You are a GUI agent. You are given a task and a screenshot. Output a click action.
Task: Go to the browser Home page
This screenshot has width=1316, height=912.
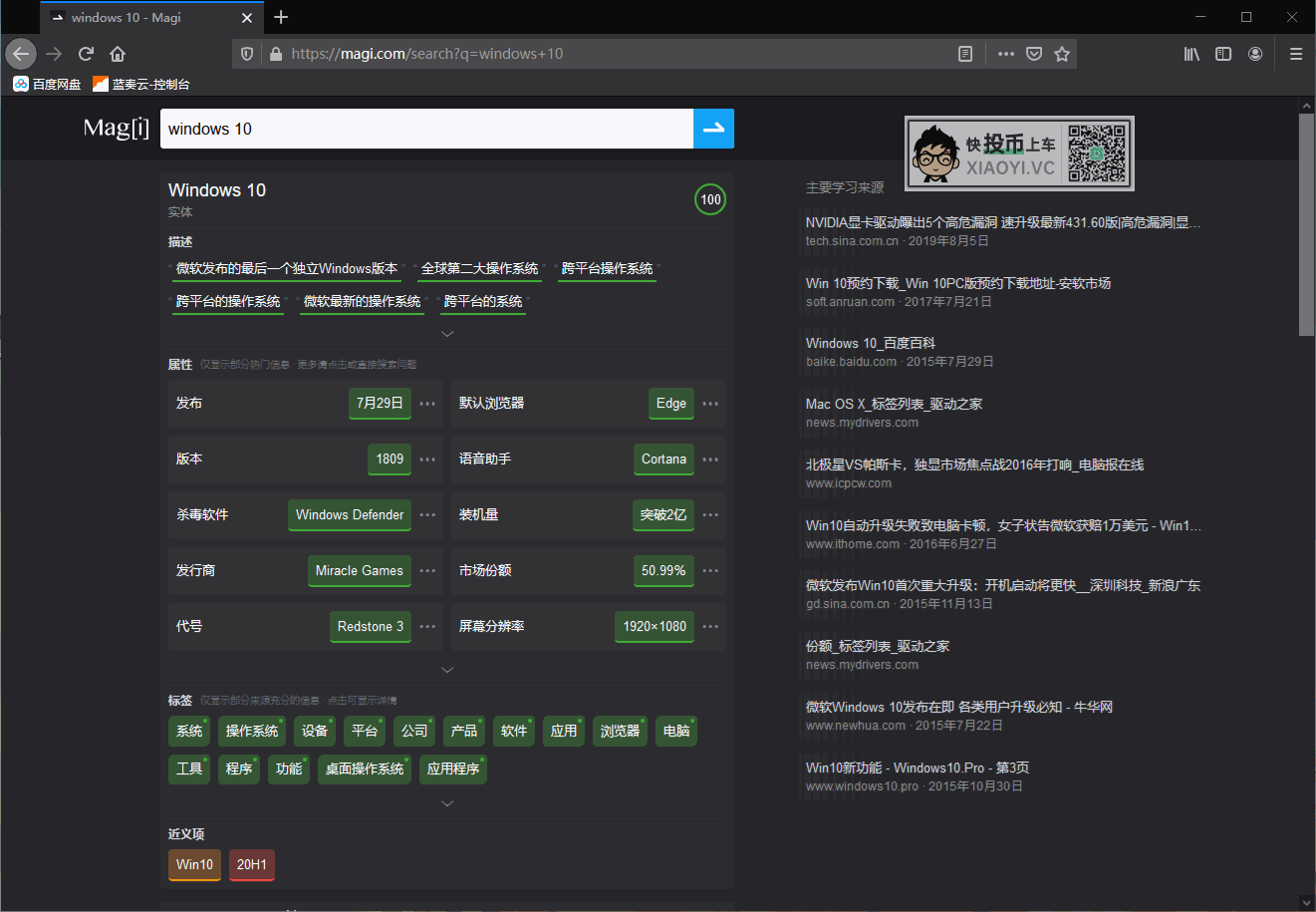[118, 54]
